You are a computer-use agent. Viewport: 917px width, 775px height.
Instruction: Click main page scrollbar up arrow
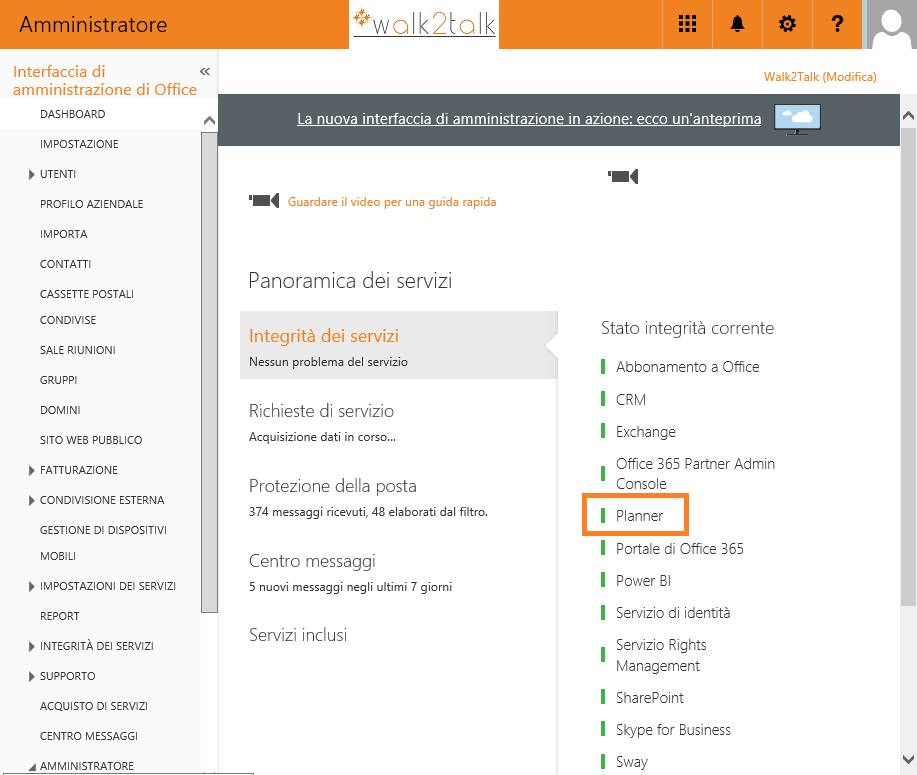tap(908, 116)
